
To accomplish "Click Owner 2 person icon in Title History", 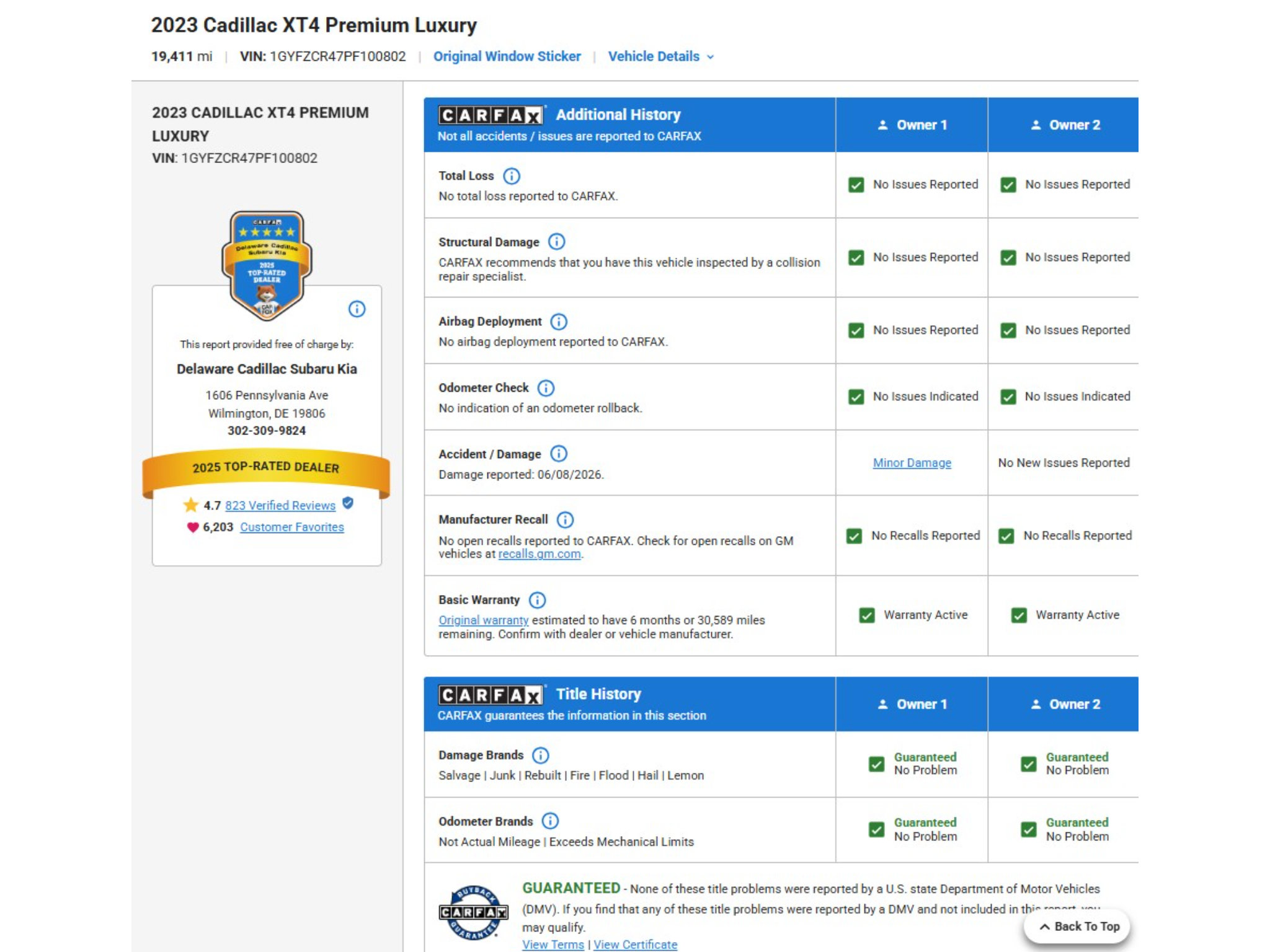I will coord(1036,705).
